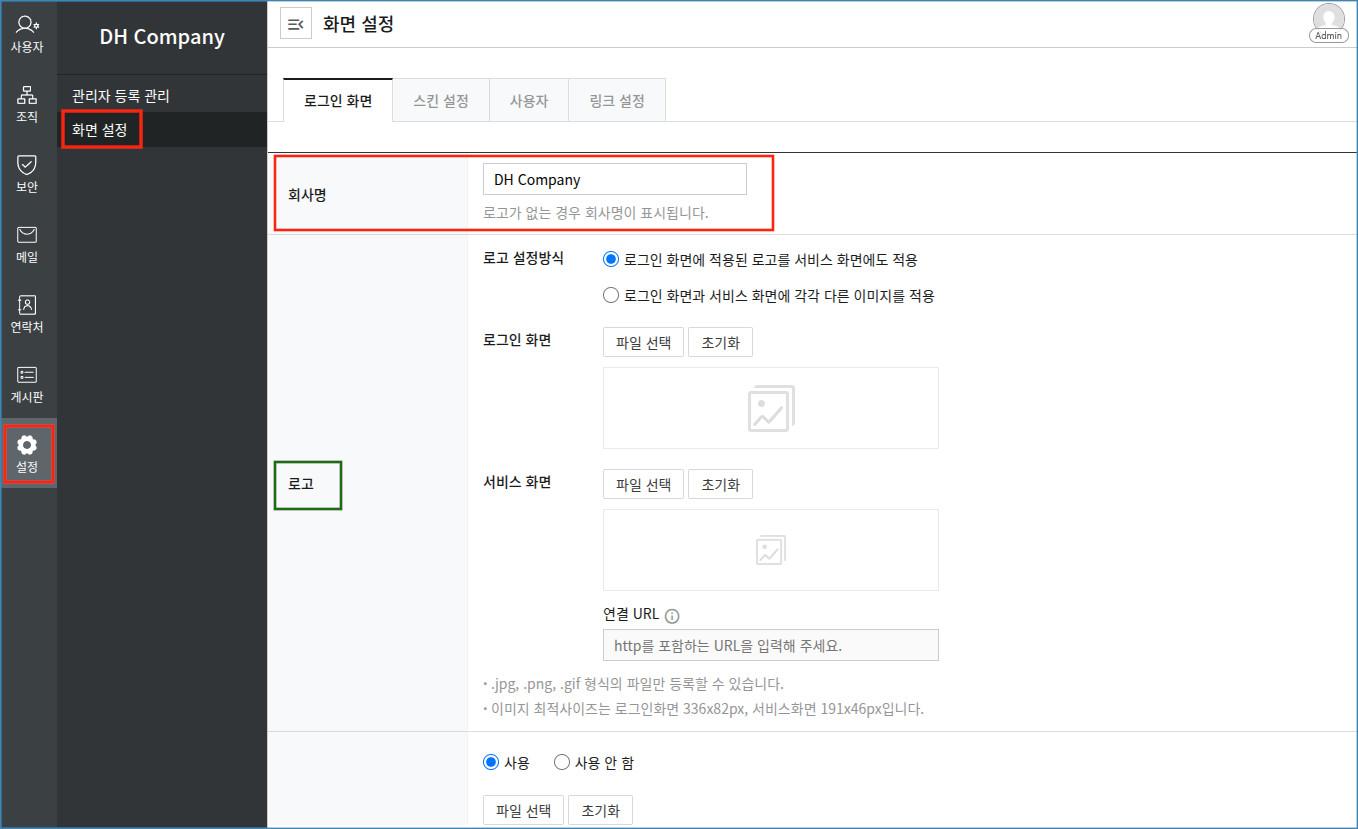Click 파일 선택 button for 로그인 화면
1358x829 pixels.
[x=643, y=342]
